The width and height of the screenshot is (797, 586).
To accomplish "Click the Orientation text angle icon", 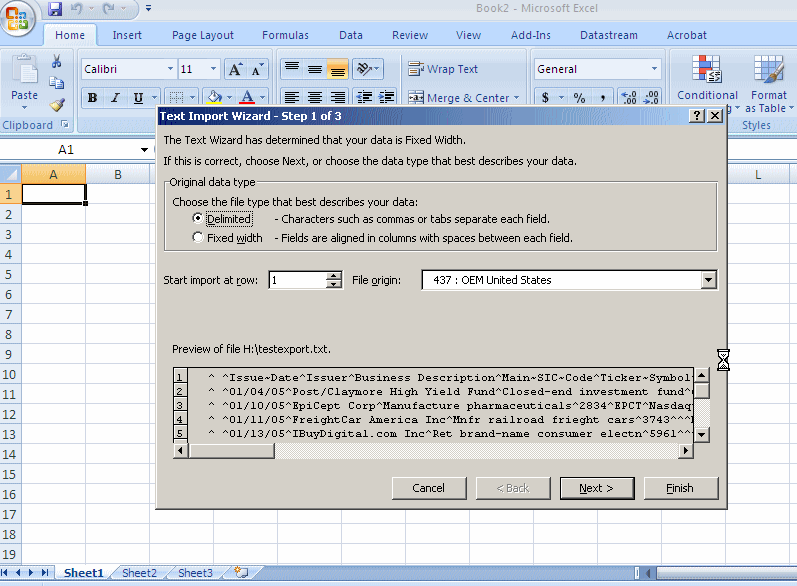I will 364,69.
